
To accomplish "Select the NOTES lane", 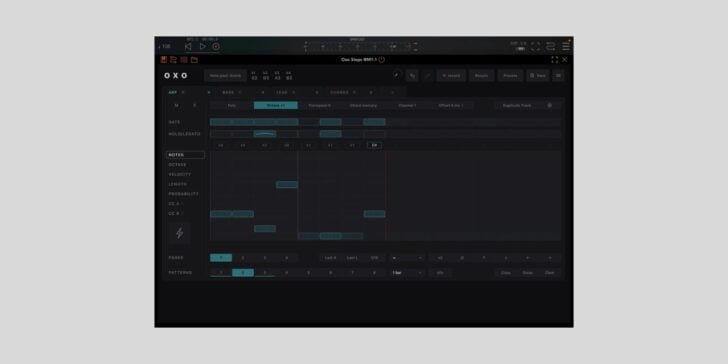I will (x=185, y=155).
